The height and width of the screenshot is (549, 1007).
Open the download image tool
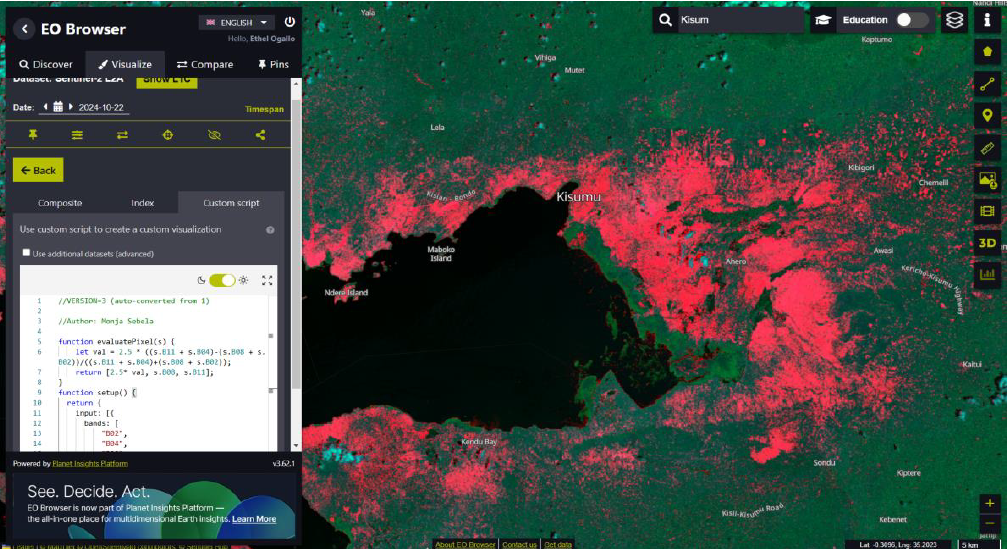(987, 180)
